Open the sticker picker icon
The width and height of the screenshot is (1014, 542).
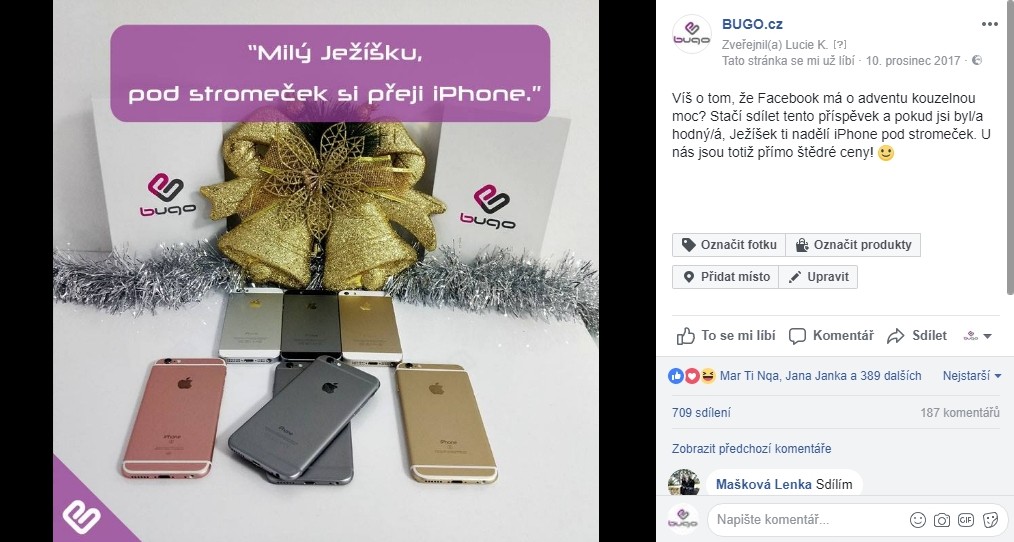click(990, 520)
